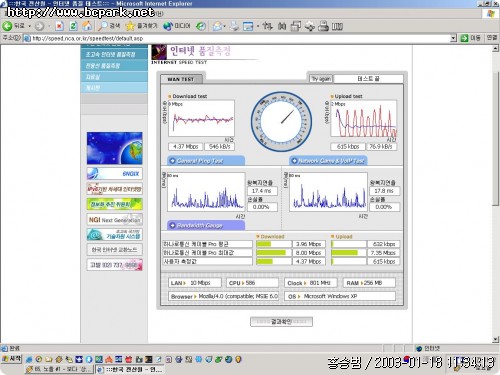The image size is (500, 375).
Task: Select third blue sidebar menu item
Action: [x=114, y=77]
